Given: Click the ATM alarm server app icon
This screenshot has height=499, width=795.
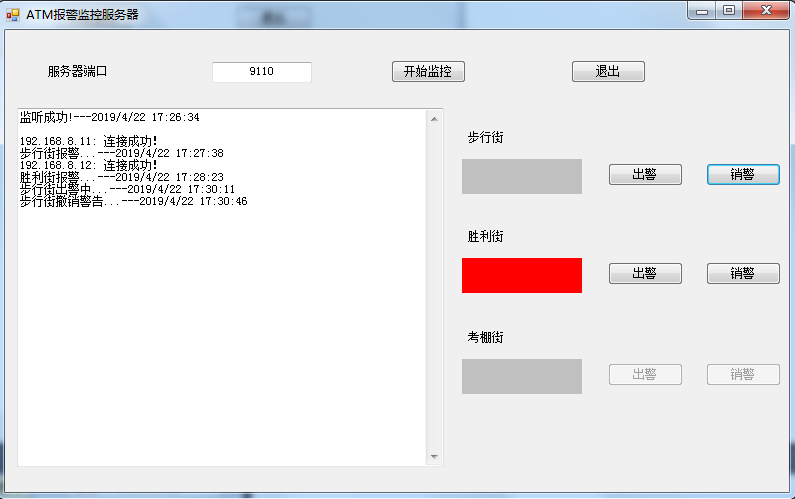Looking at the screenshot, I should [x=13, y=15].
